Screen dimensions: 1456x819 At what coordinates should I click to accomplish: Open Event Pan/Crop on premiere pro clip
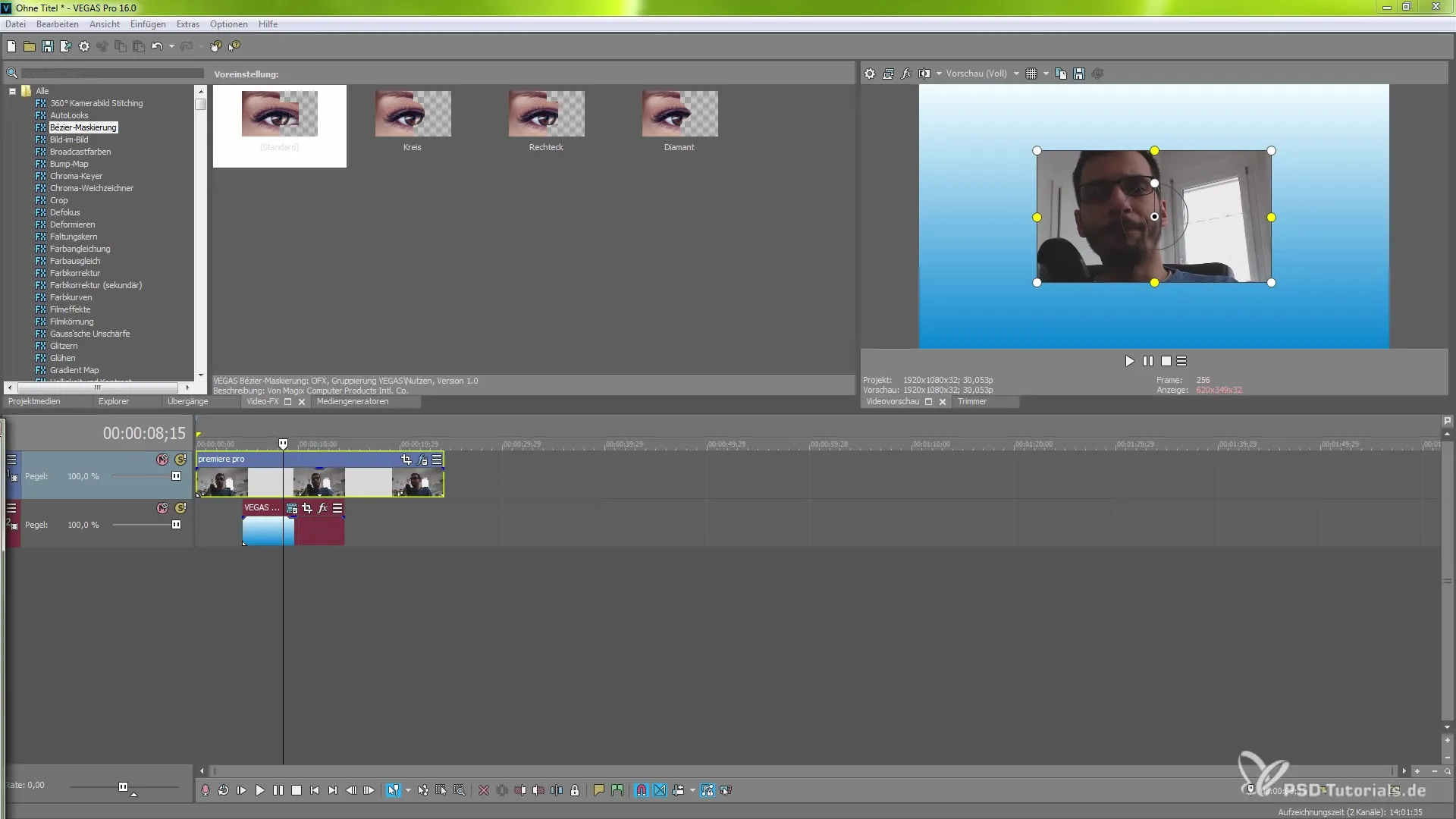click(x=406, y=460)
